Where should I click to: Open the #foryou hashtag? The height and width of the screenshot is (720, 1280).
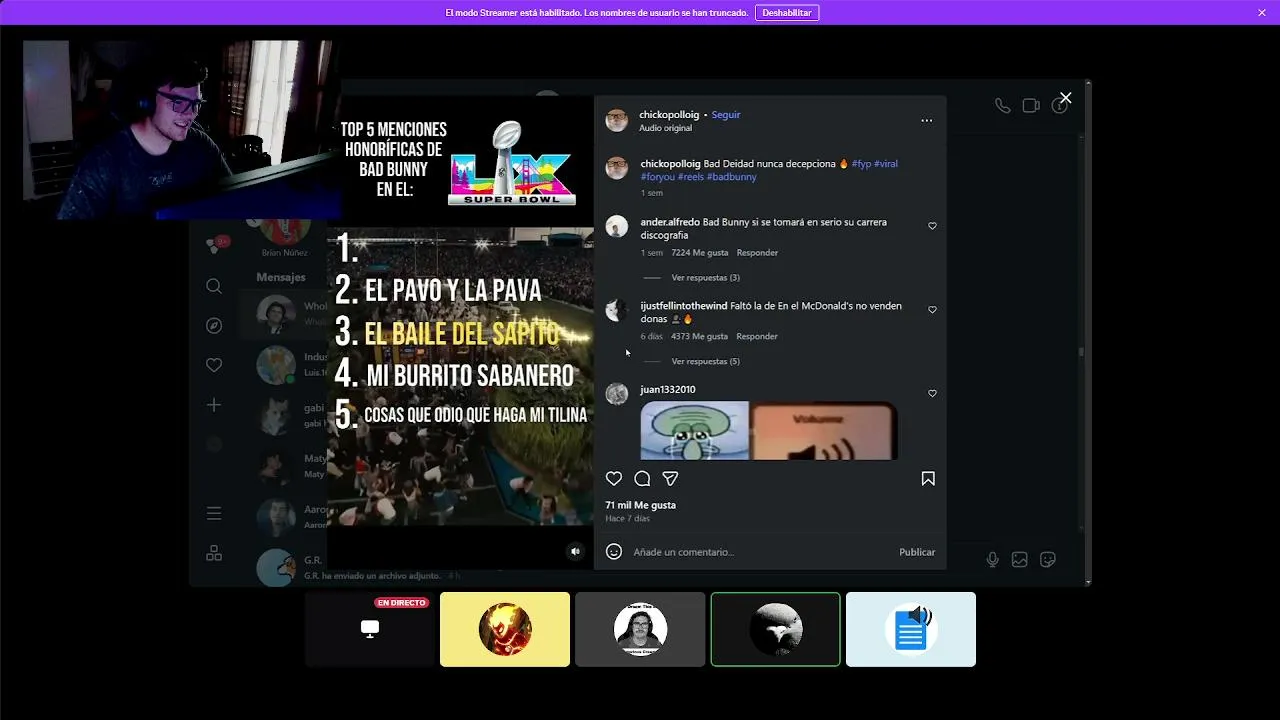point(658,177)
